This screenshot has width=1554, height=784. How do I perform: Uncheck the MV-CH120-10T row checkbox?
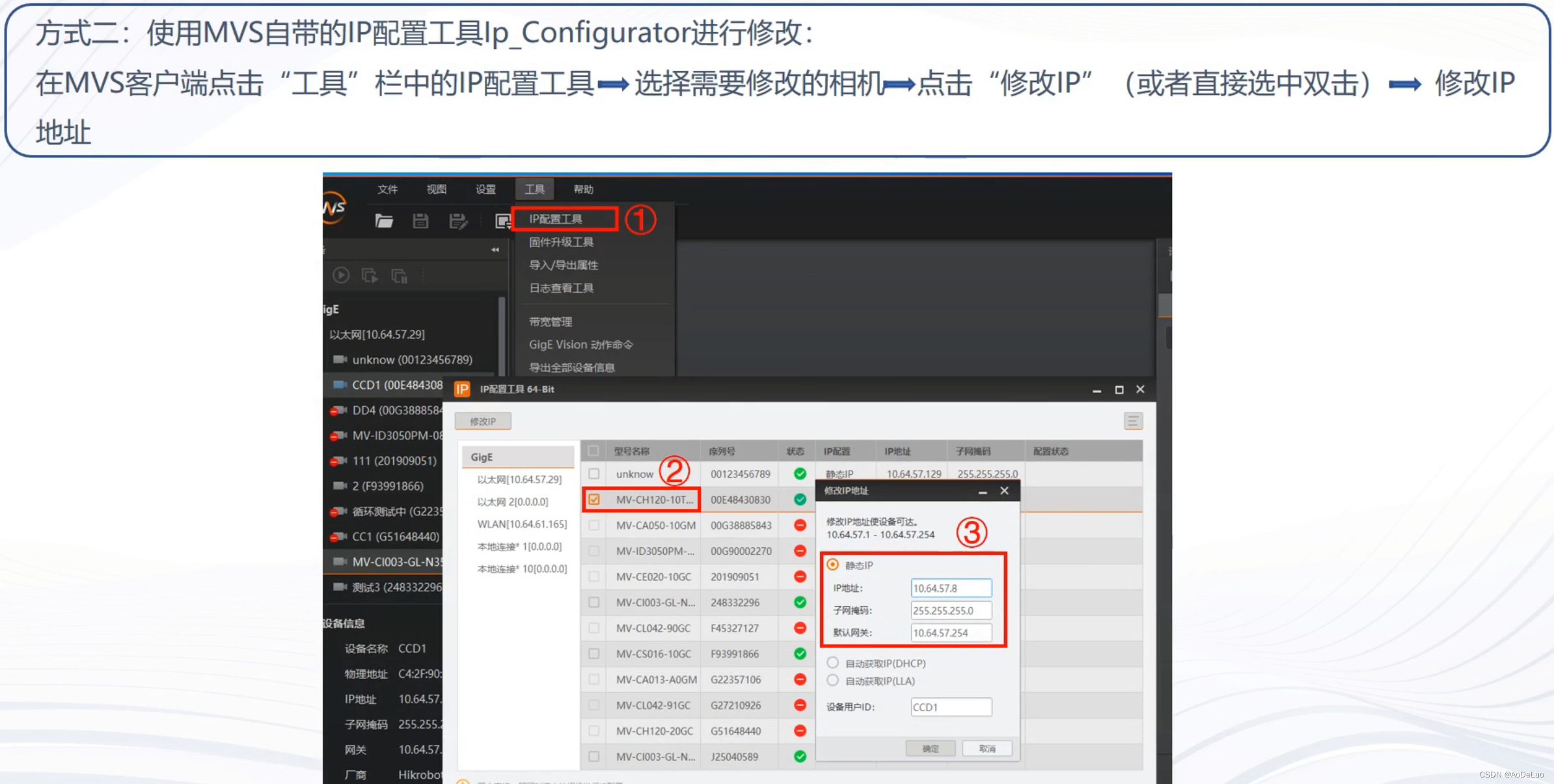pyautogui.click(x=593, y=500)
